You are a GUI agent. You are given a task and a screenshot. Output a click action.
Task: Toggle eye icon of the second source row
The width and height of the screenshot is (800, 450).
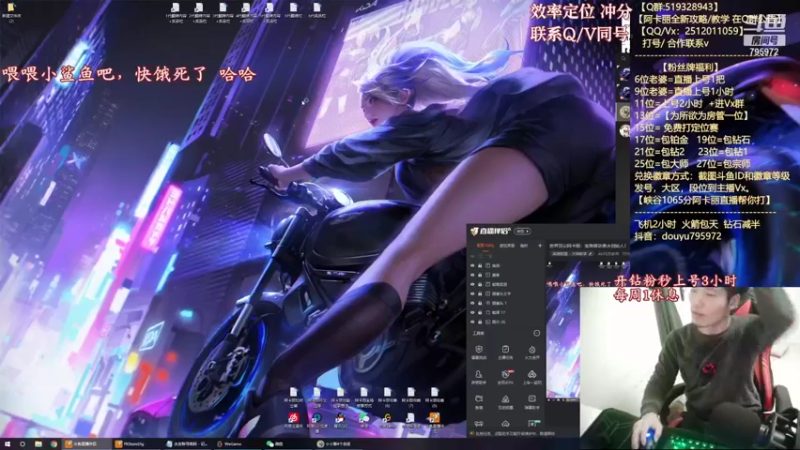coord(472,275)
